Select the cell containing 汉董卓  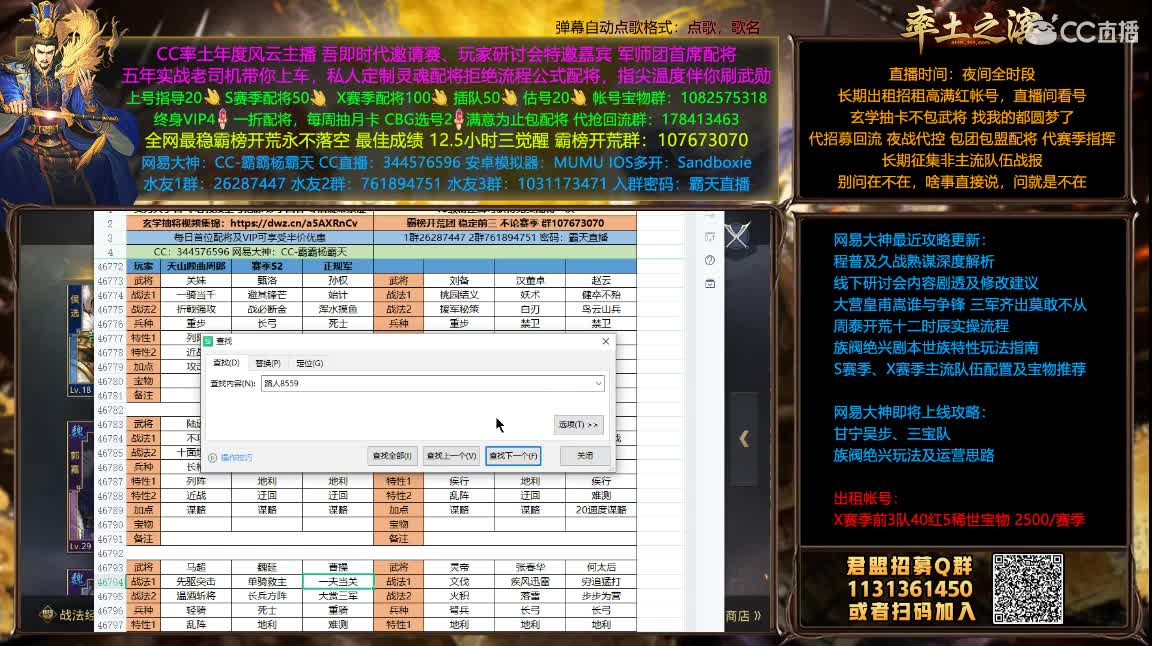click(x=530, y=280)
